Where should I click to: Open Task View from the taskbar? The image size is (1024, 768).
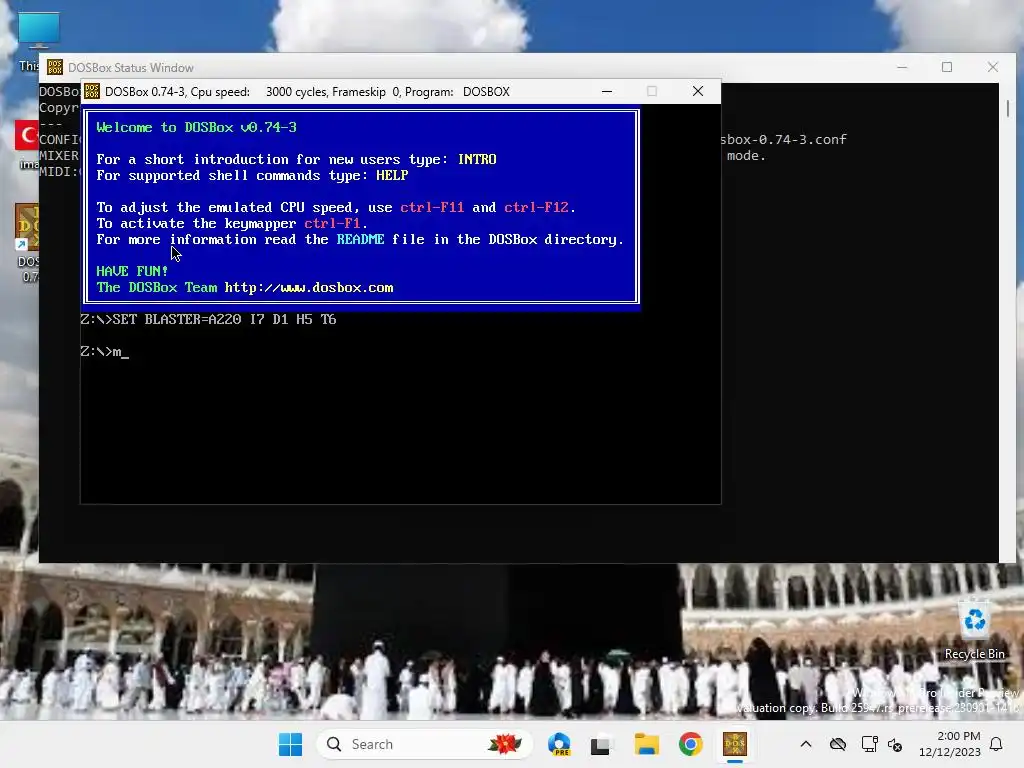601,744
